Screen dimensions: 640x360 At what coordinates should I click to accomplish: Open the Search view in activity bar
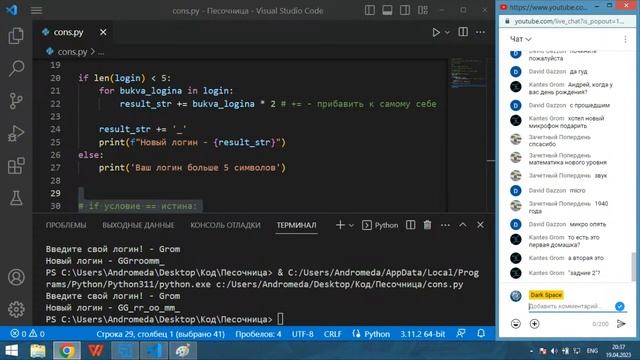pos(16,68)
